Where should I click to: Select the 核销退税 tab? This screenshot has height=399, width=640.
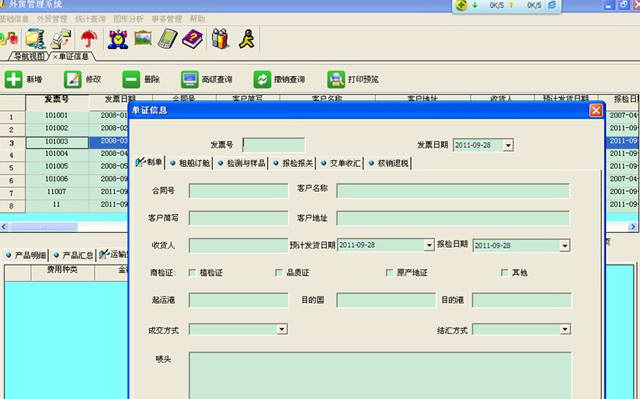click(x=389, y=163)
